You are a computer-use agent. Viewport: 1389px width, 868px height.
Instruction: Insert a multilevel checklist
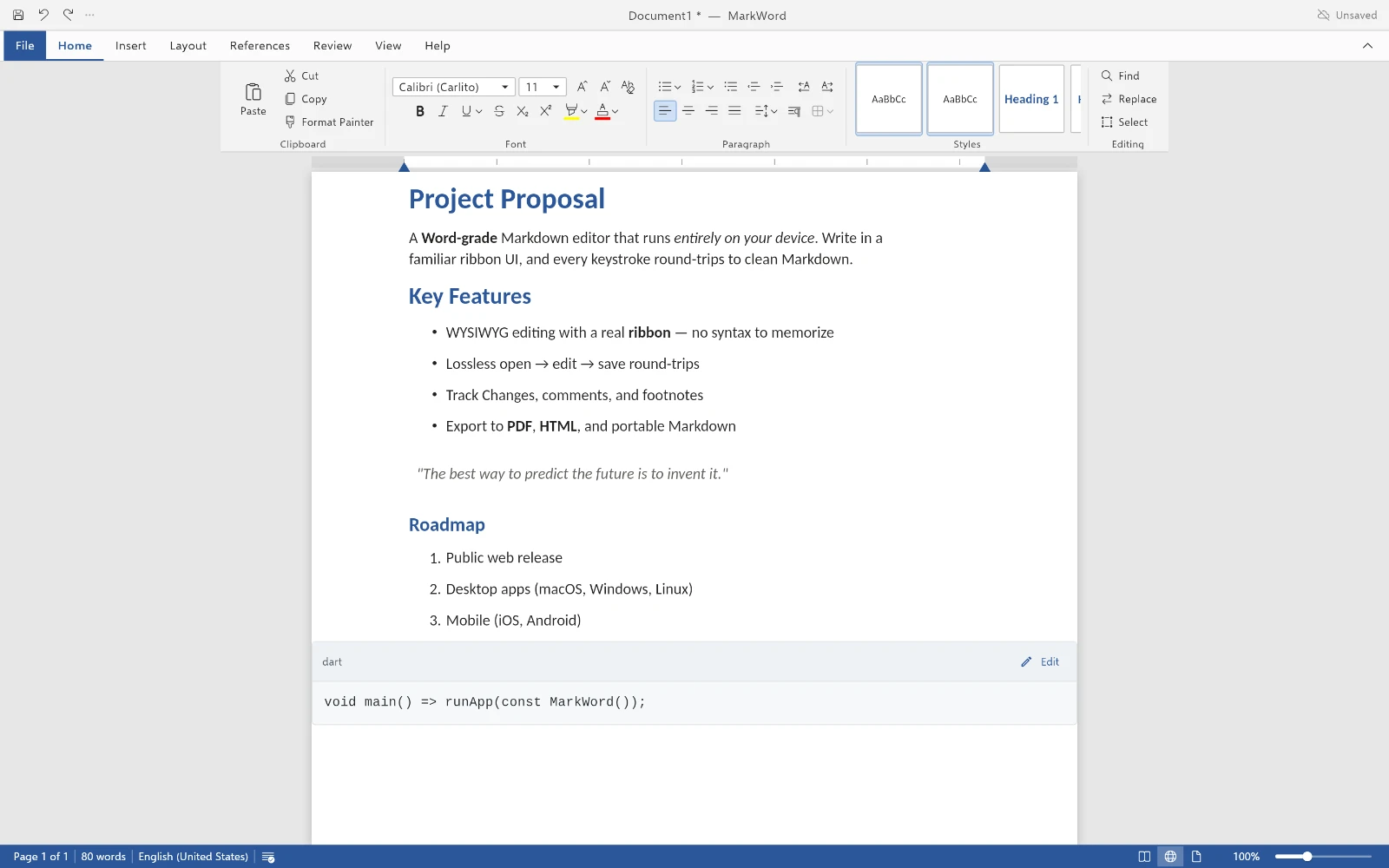coord(731,87)
